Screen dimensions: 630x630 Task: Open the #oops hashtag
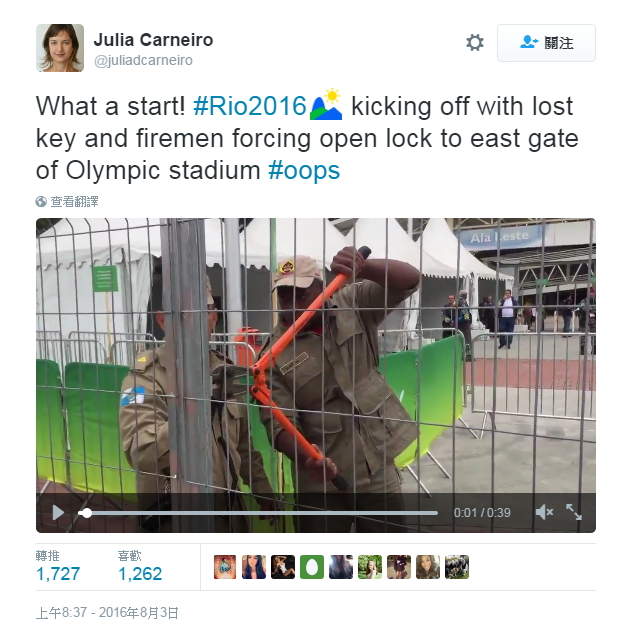304,170
